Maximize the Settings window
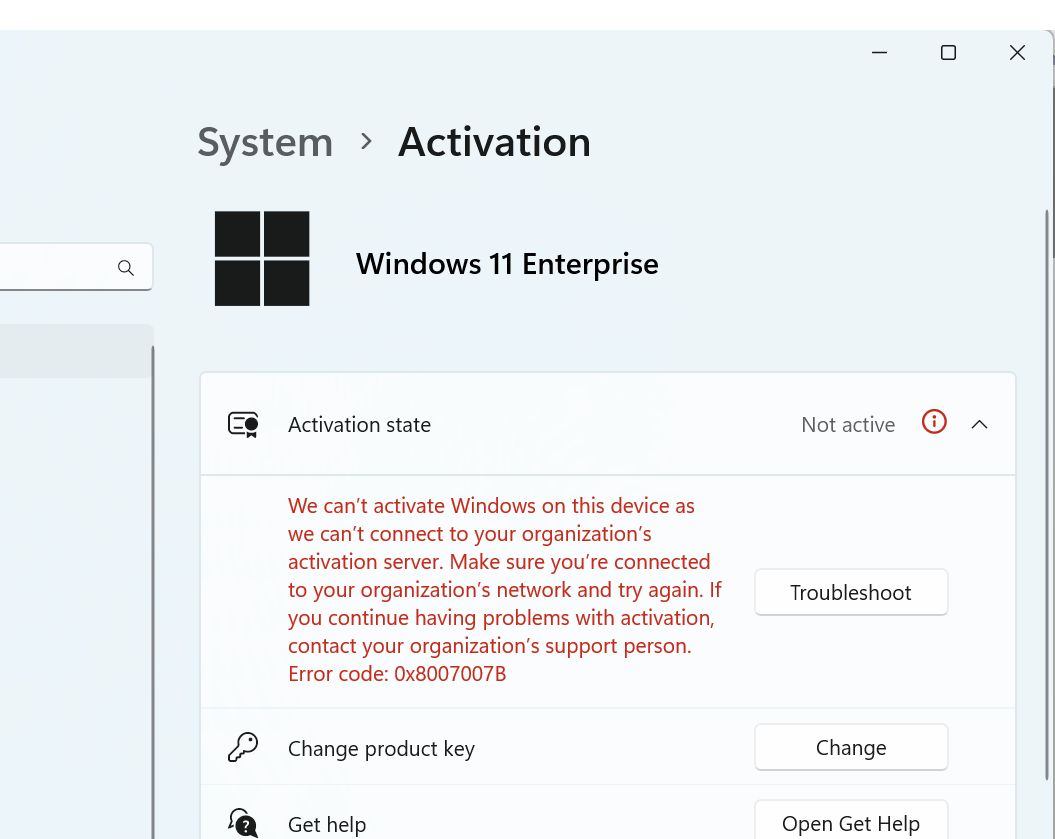 (x=948, y=52)
